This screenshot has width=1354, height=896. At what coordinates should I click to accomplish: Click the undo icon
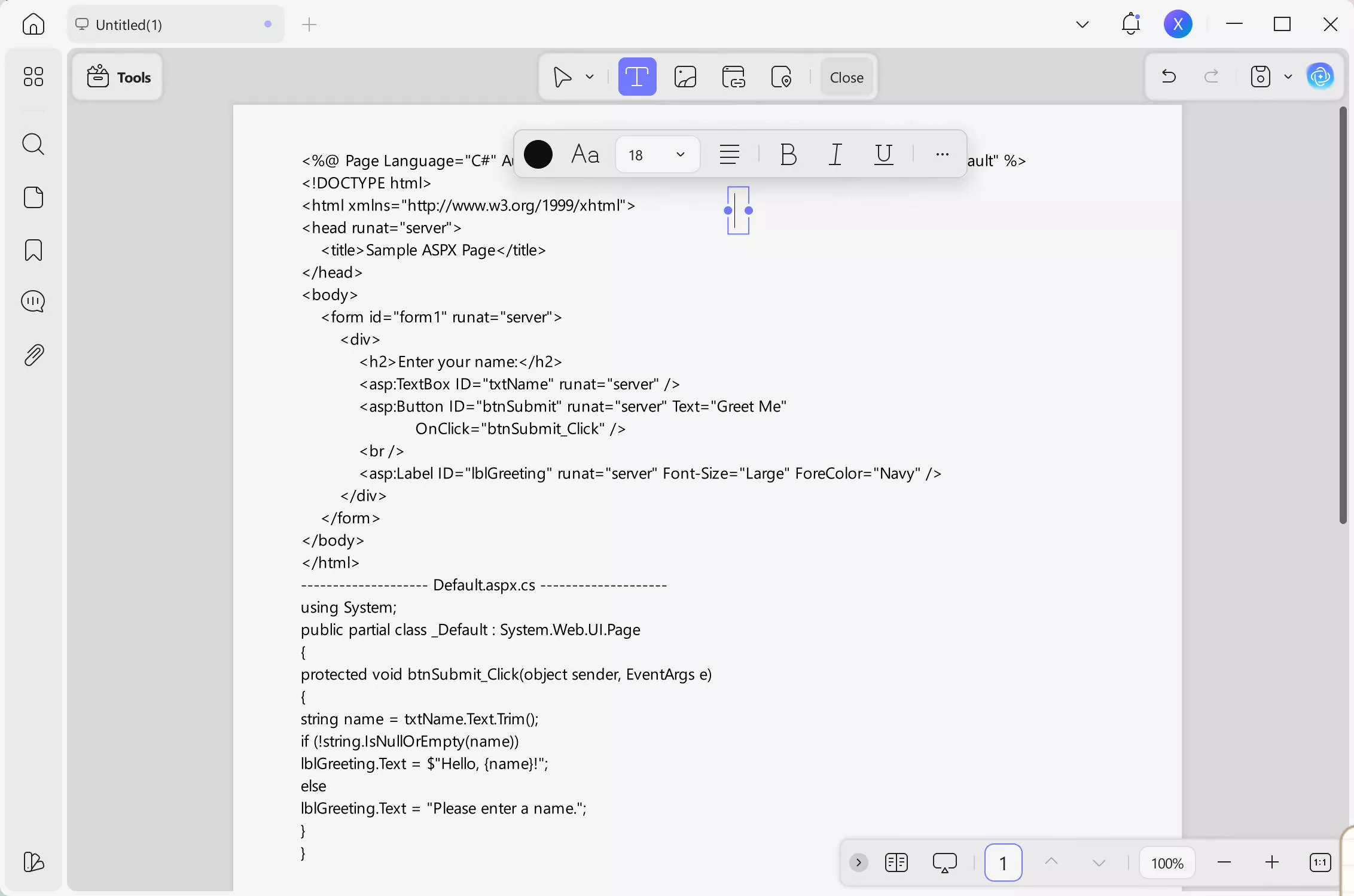[x=1168, y=77]
